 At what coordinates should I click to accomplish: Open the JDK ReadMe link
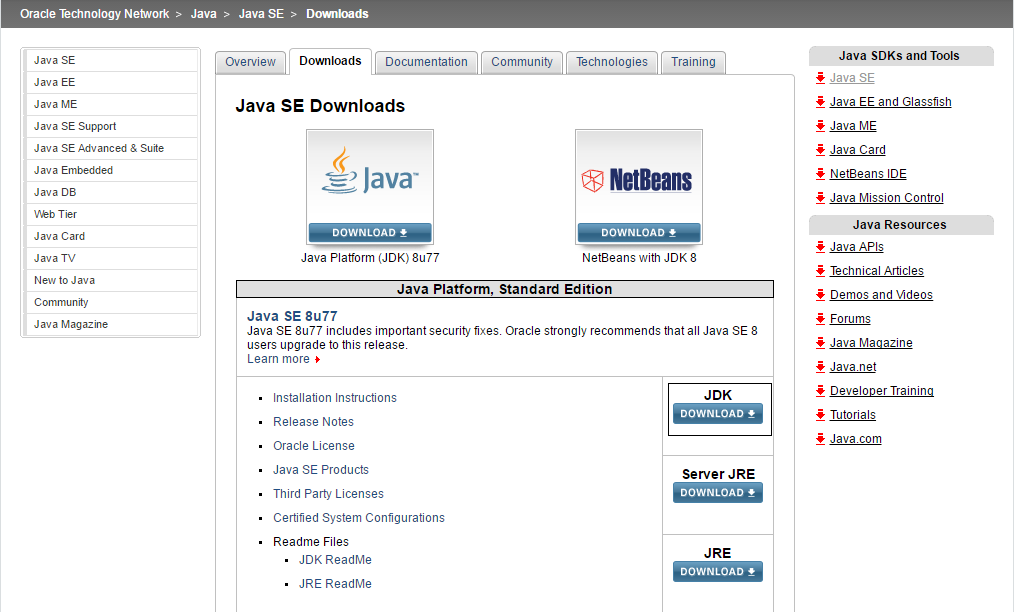point(335,560)
